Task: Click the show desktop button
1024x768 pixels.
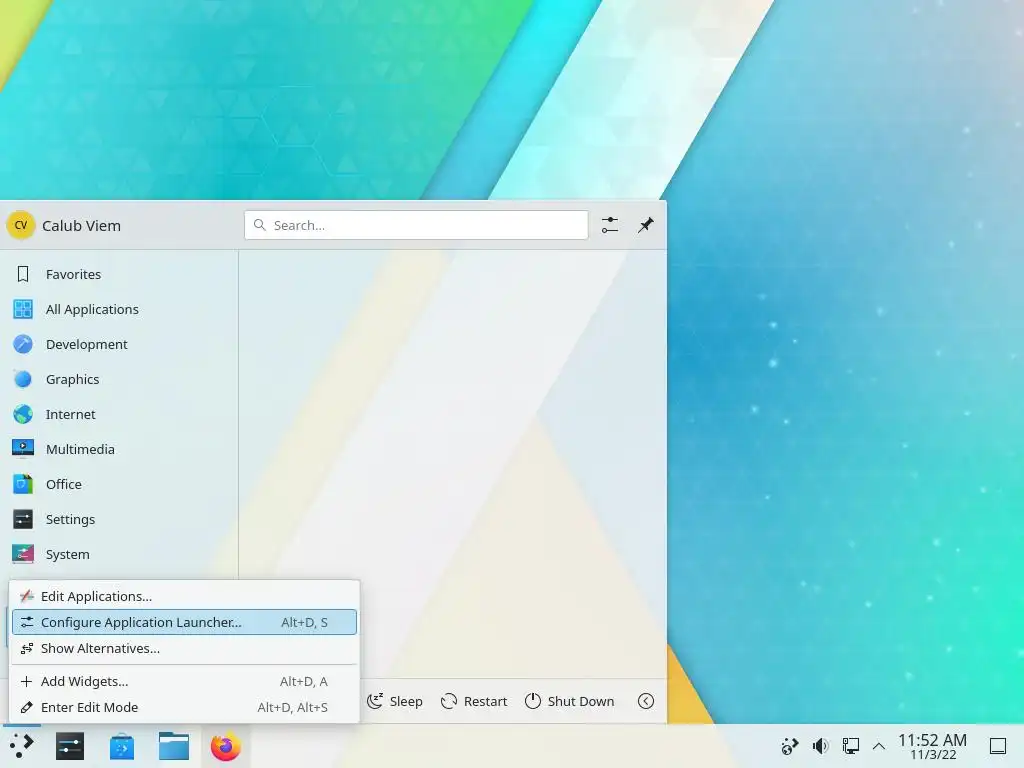Action: point(998,746)
